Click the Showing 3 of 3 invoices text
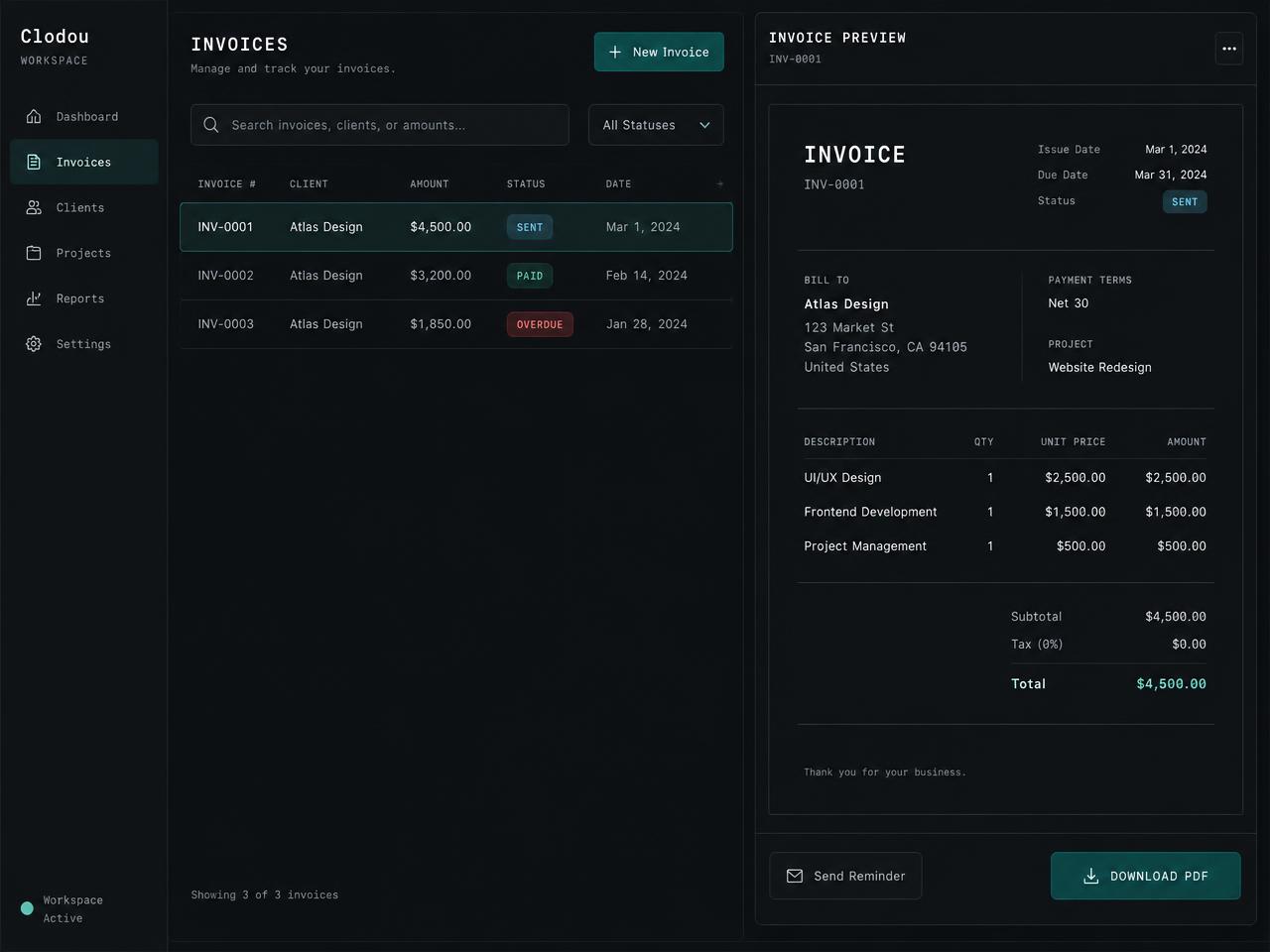Viewport: 1270px width, 952px height. 265,895
